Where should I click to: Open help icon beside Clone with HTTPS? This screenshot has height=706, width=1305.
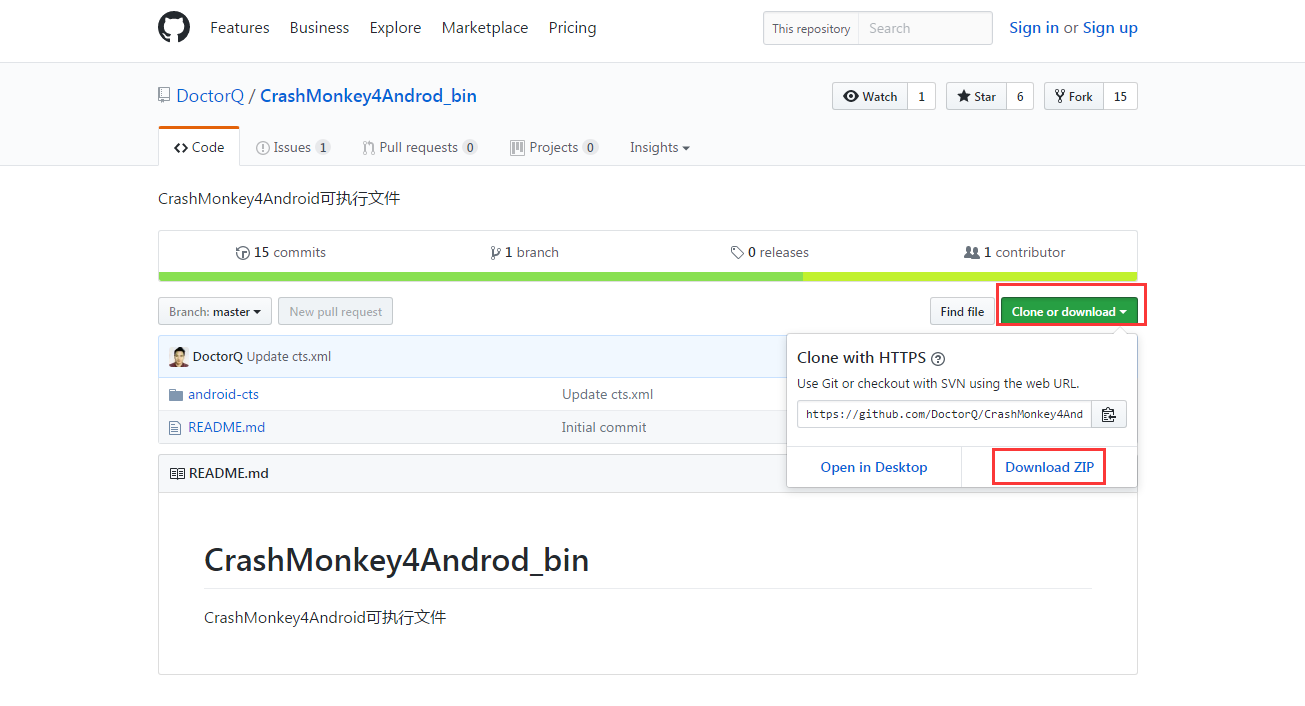(x=938, y=359)
